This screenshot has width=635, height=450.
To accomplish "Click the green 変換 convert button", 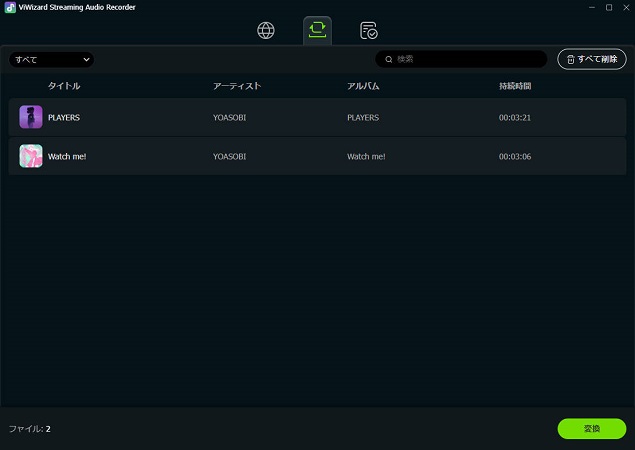I will 592,429.
